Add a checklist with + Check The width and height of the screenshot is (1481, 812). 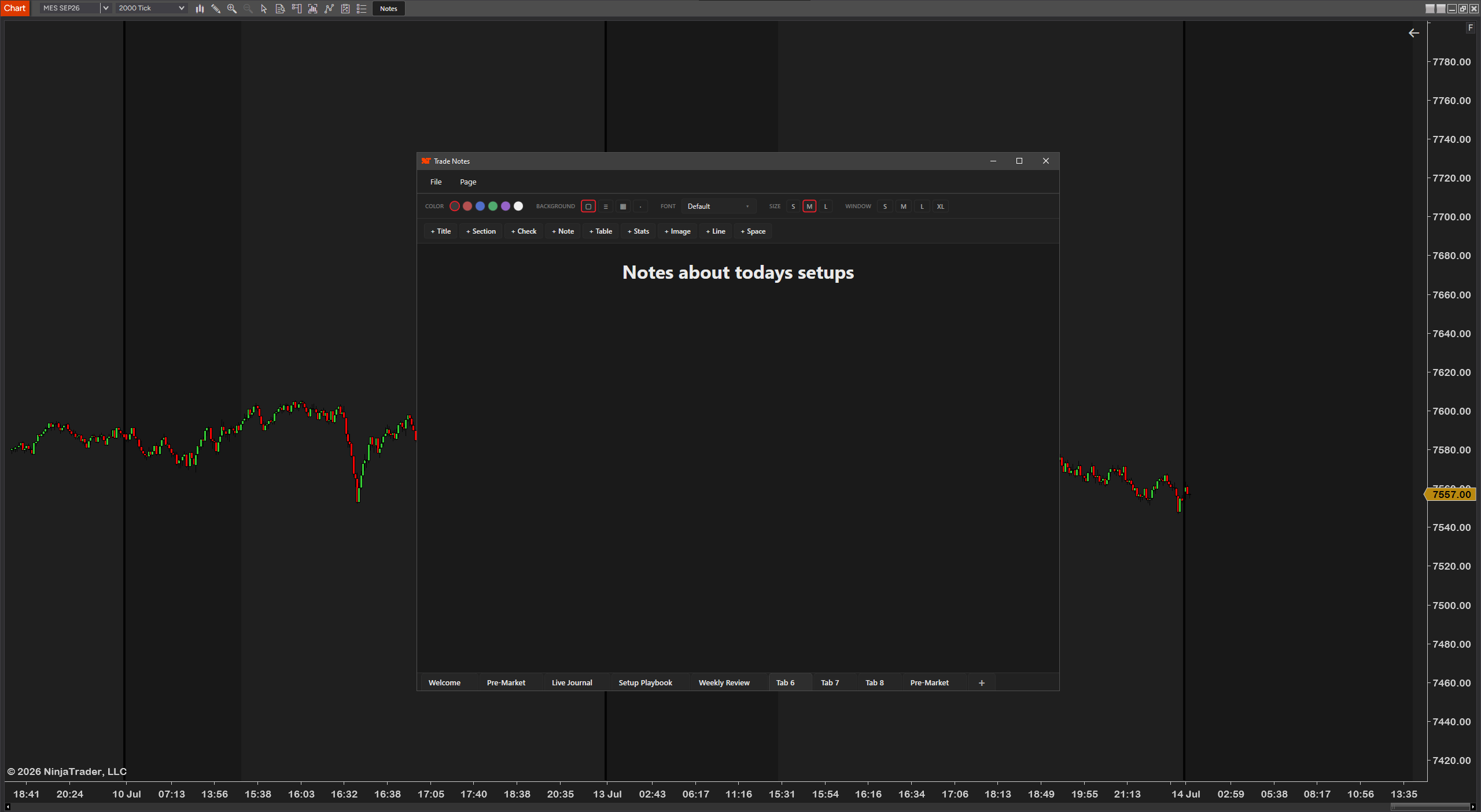tap(524, 231)
